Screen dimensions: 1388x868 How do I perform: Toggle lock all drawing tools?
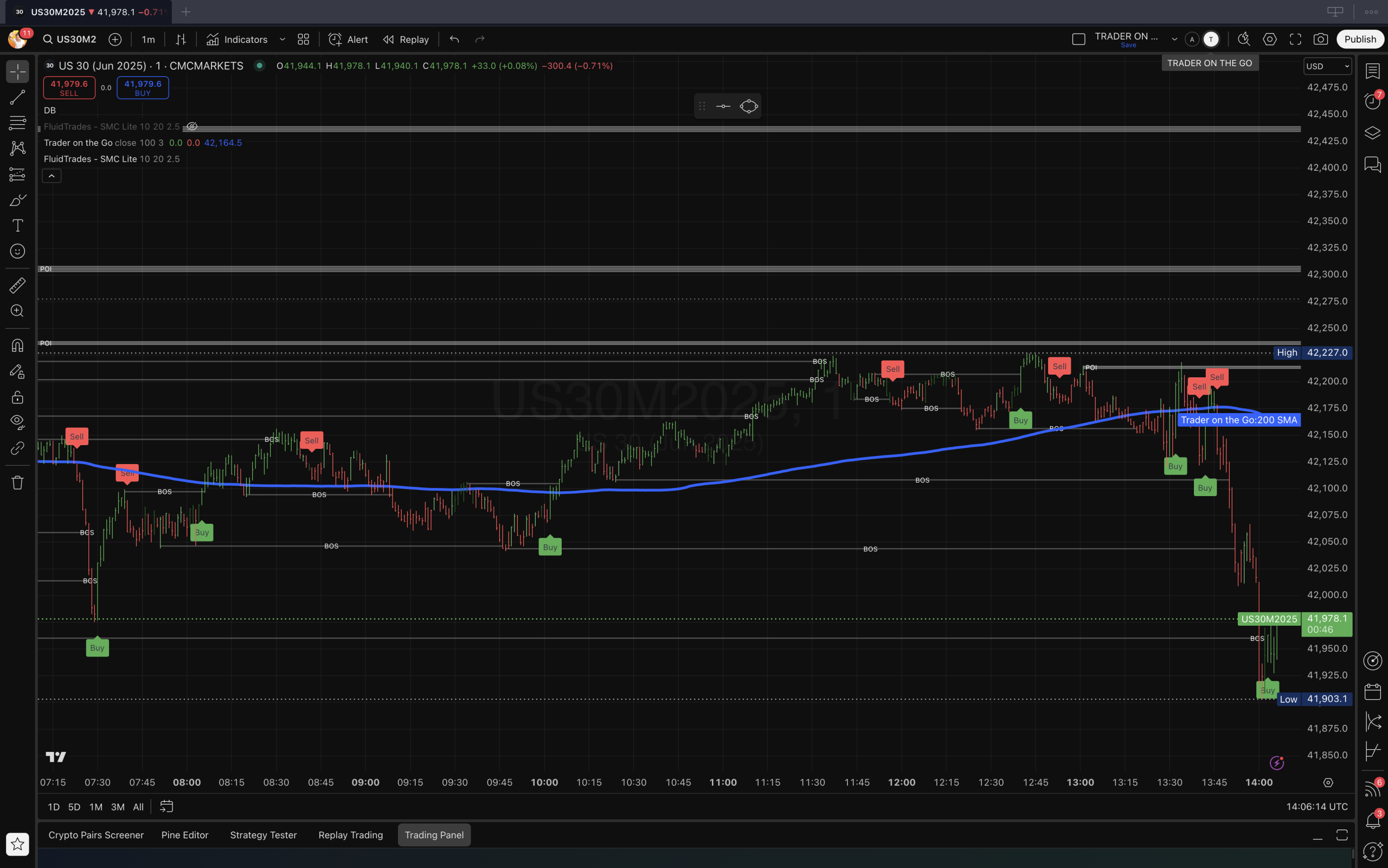click(x=18, y=397)
